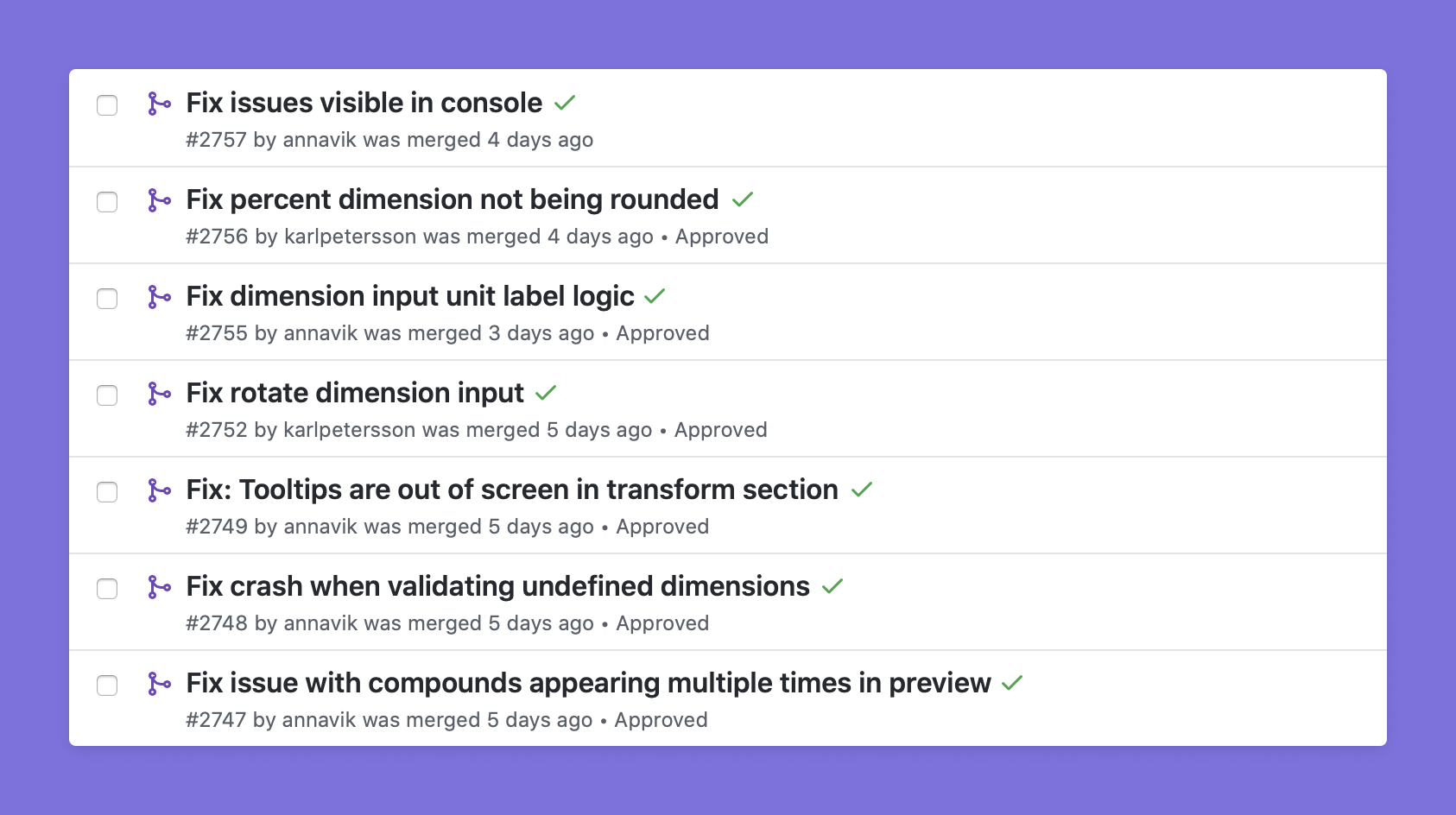Click merged icon next to 'Fix rotate dimension input'

pos(159,394)
